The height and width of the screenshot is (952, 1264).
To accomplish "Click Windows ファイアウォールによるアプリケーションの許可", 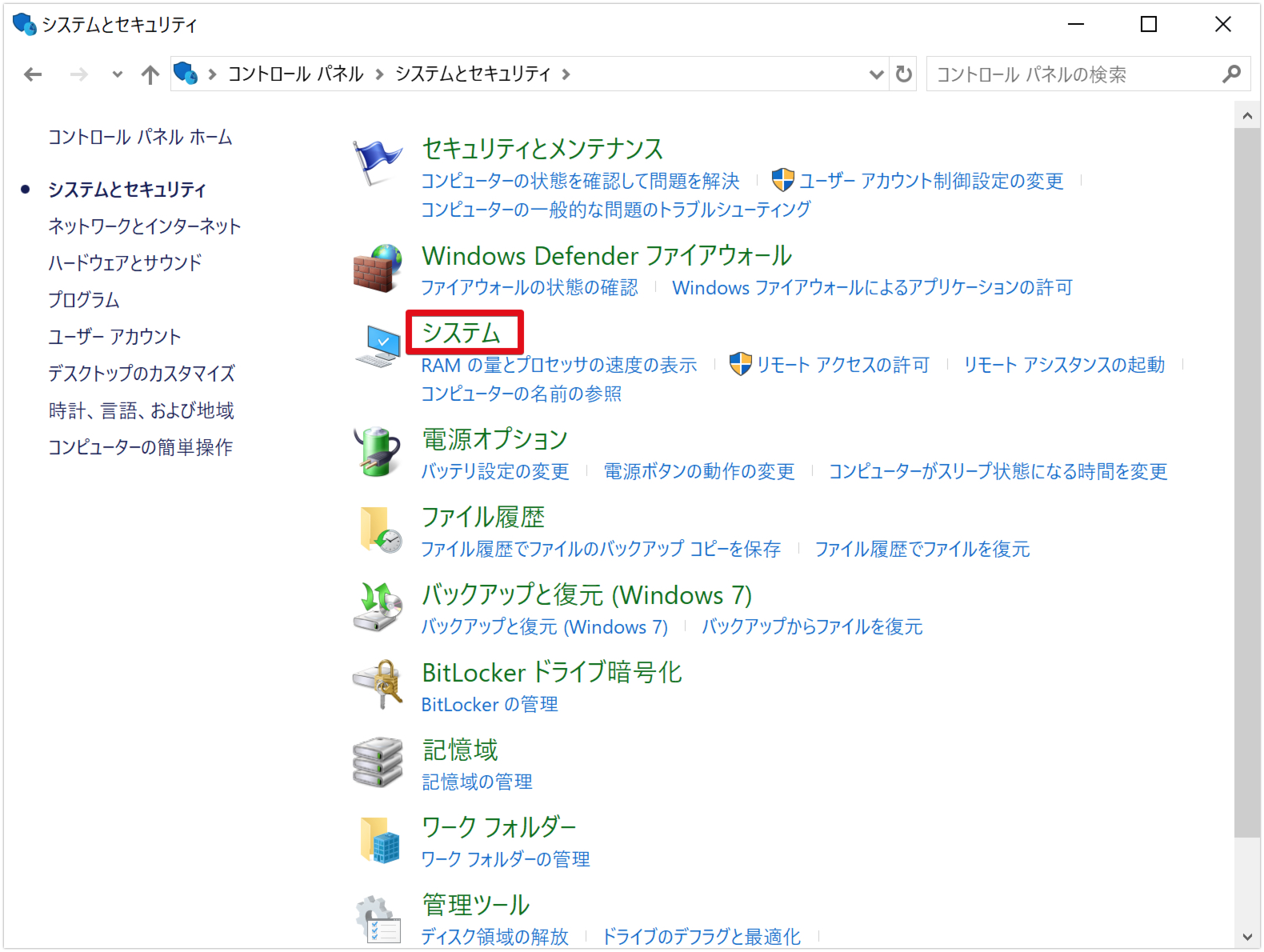I will (872, 287).
